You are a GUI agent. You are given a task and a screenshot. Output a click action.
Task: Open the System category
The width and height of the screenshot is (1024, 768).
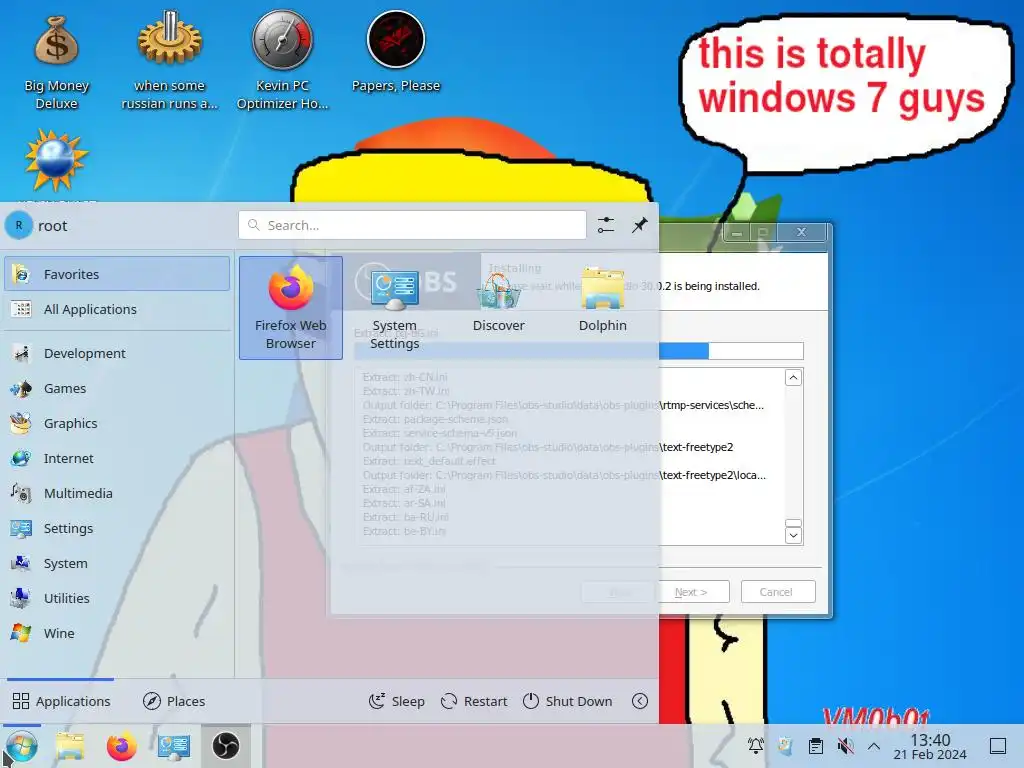(x=117, y=564)
